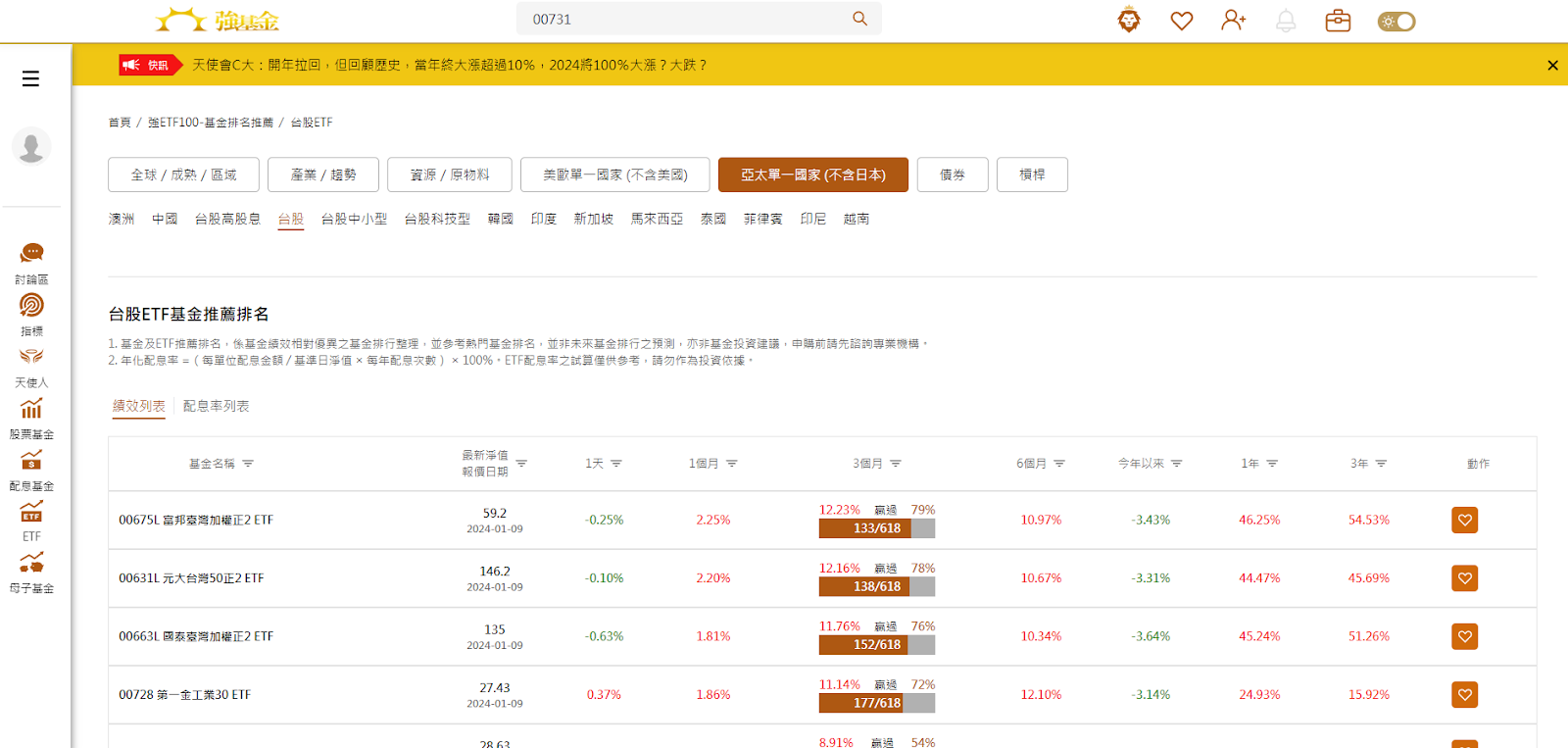This screenshot has width=1568, height=748.
Task: Choose 越南 sub-category
Action: 857,219
